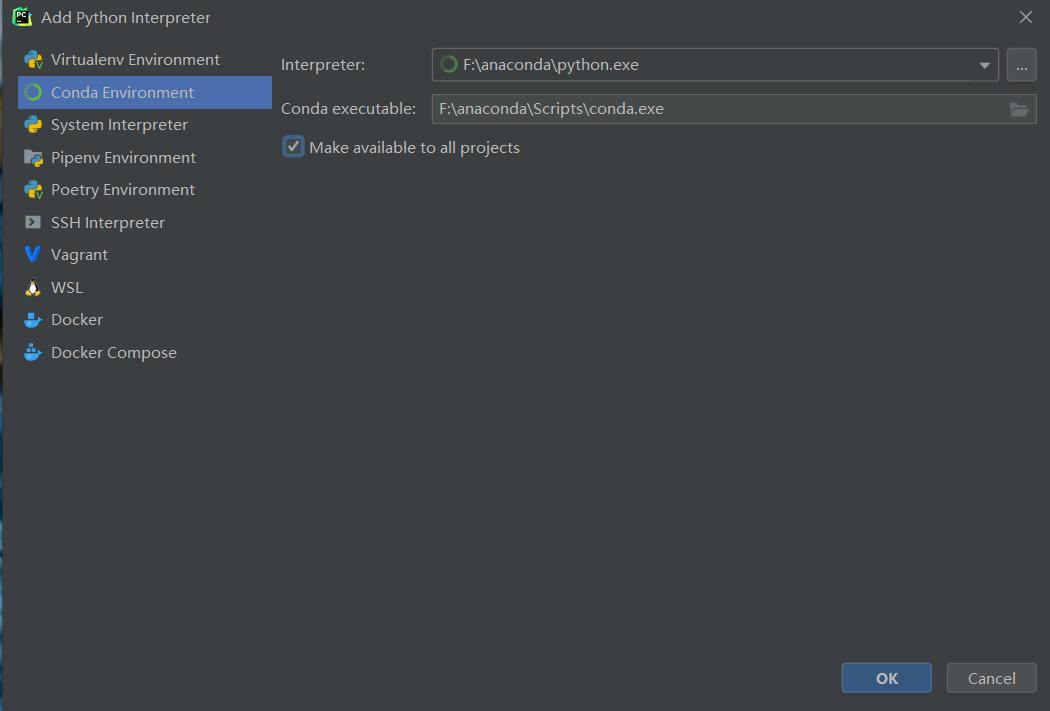Click the Pipenv Environment folder icon
The width and height of the screenshot is (1050, 711).
click(x=33, y=157)
